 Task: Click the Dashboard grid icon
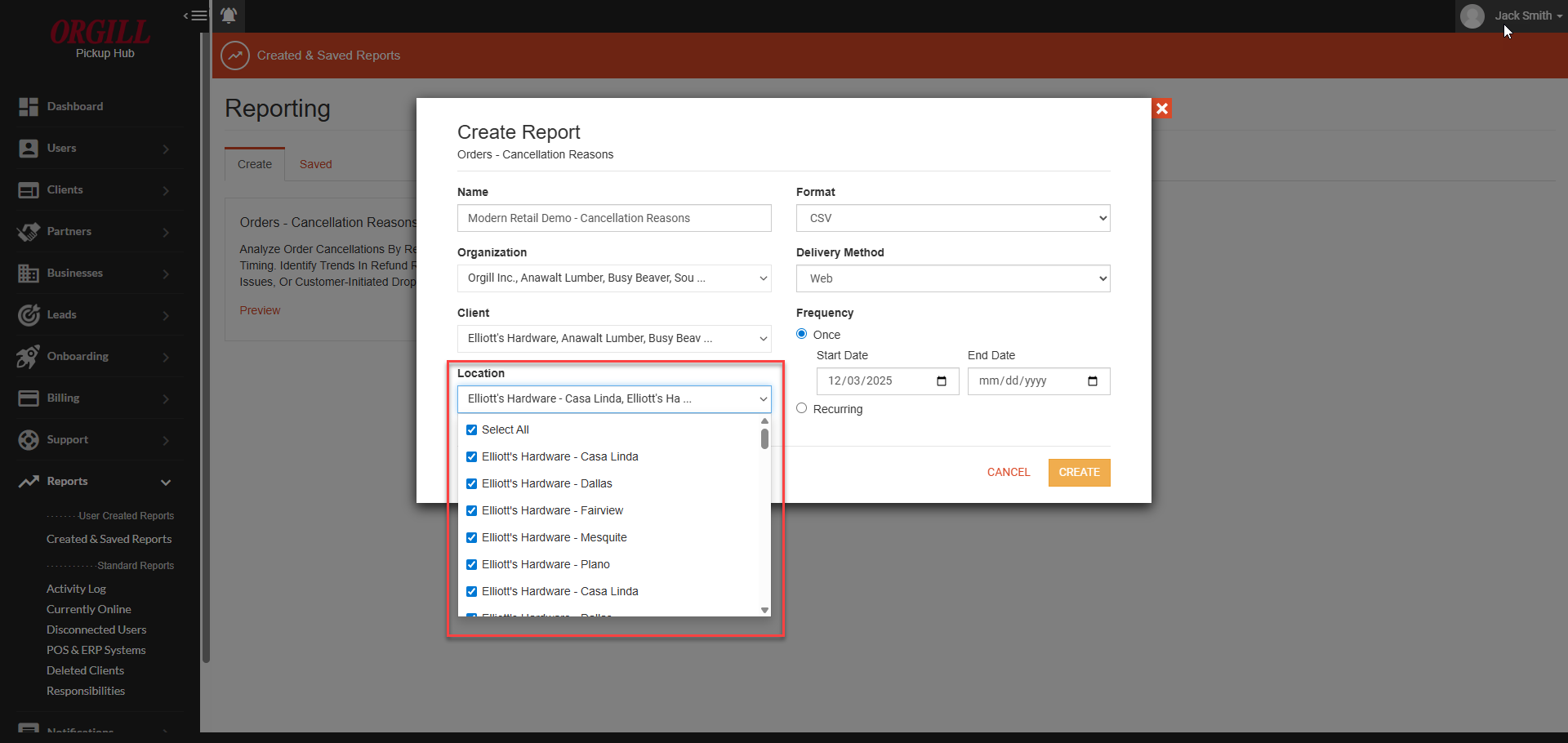click(29, 107)
